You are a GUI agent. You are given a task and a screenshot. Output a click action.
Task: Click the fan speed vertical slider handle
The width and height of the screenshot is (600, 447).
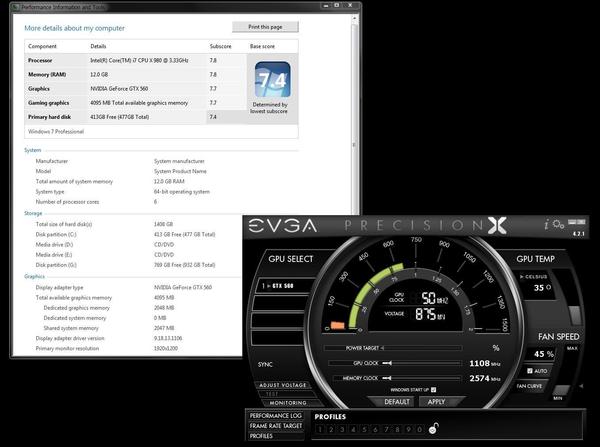[562, 390]
